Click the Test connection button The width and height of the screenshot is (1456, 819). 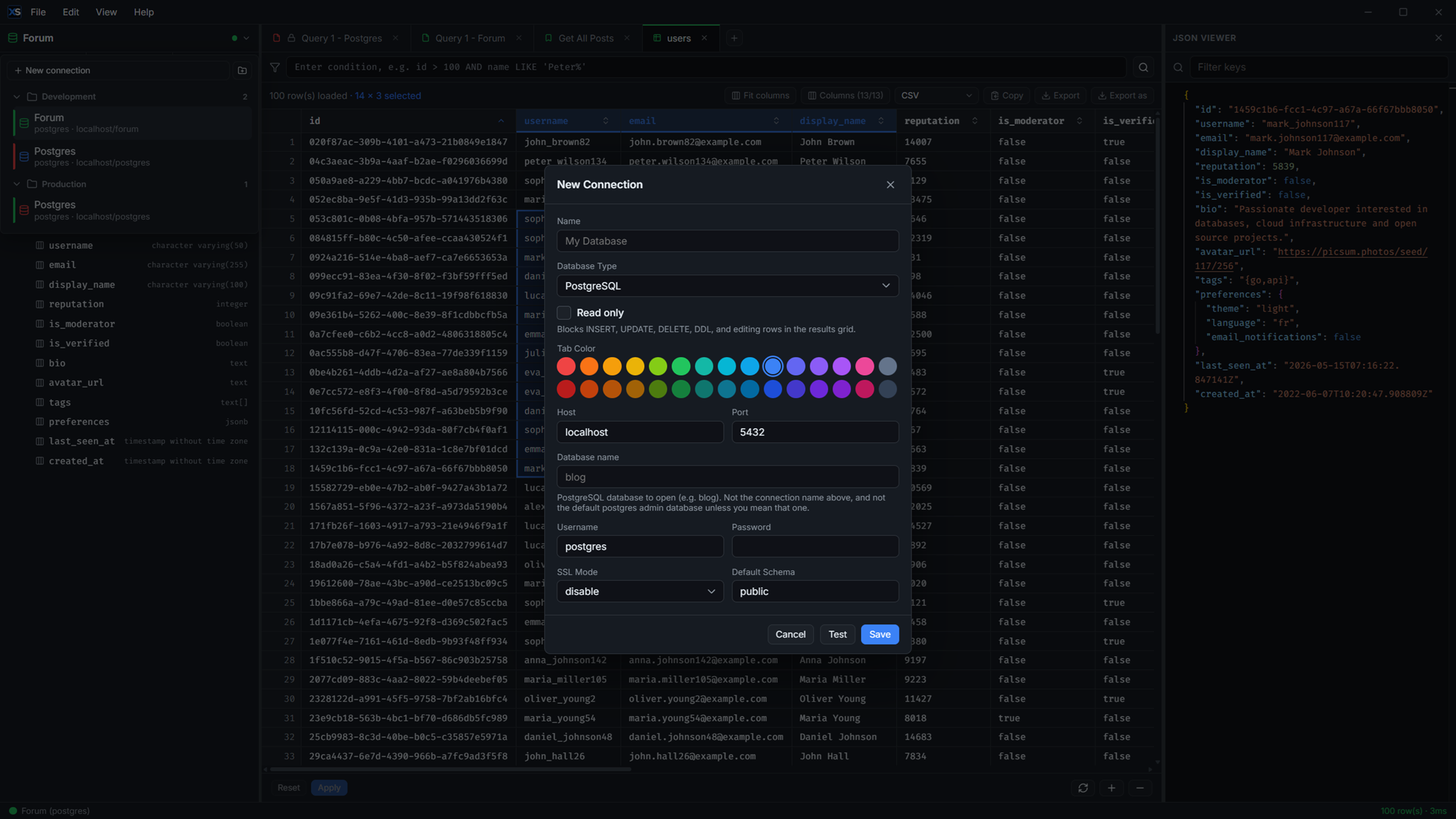point(837,634)
